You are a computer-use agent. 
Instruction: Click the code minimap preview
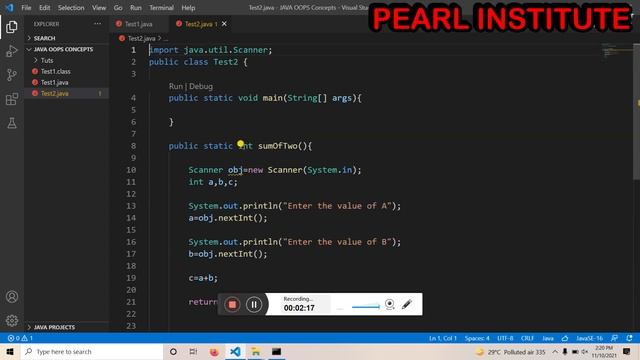(617, 51)
